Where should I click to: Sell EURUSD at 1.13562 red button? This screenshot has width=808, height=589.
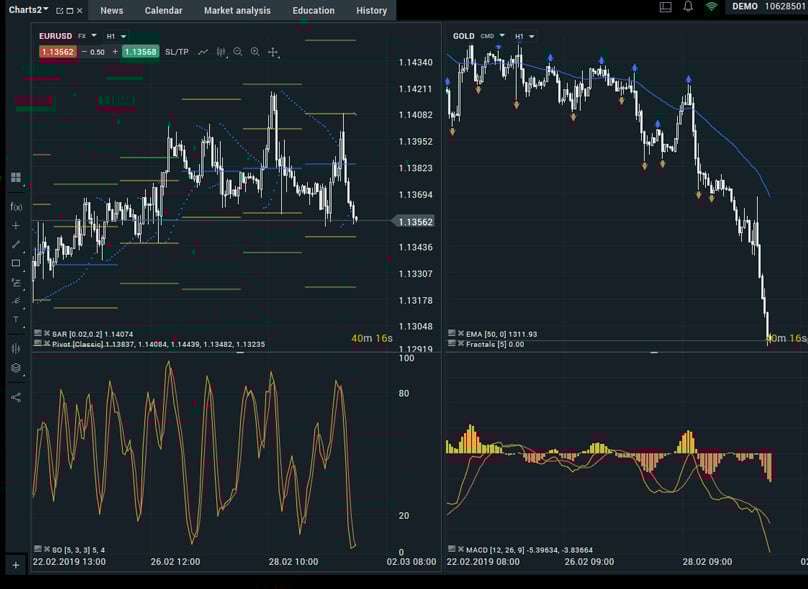[x=58, y=52]
